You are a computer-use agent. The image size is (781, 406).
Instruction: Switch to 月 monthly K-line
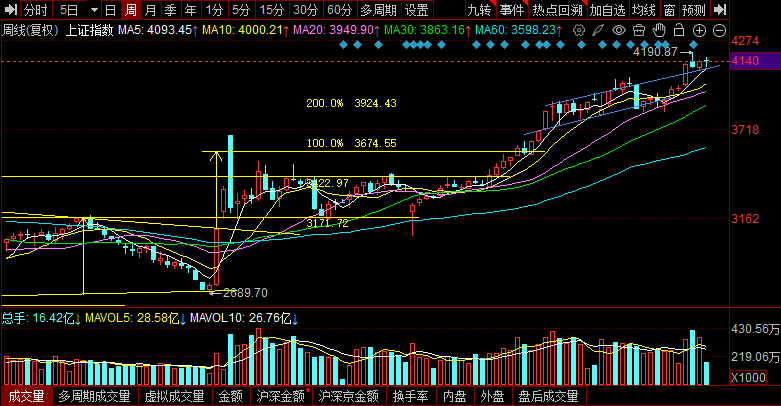coord(150,10)
